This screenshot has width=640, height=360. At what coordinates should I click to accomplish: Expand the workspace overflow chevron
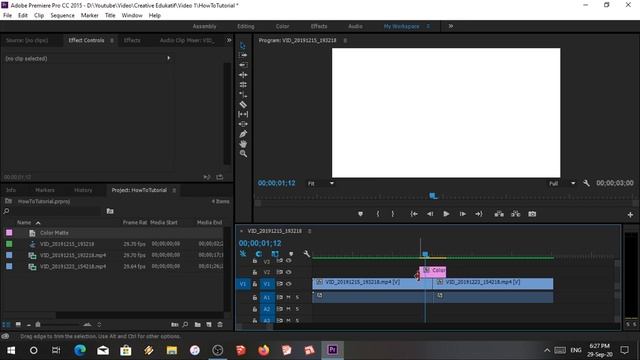point(451,26)
